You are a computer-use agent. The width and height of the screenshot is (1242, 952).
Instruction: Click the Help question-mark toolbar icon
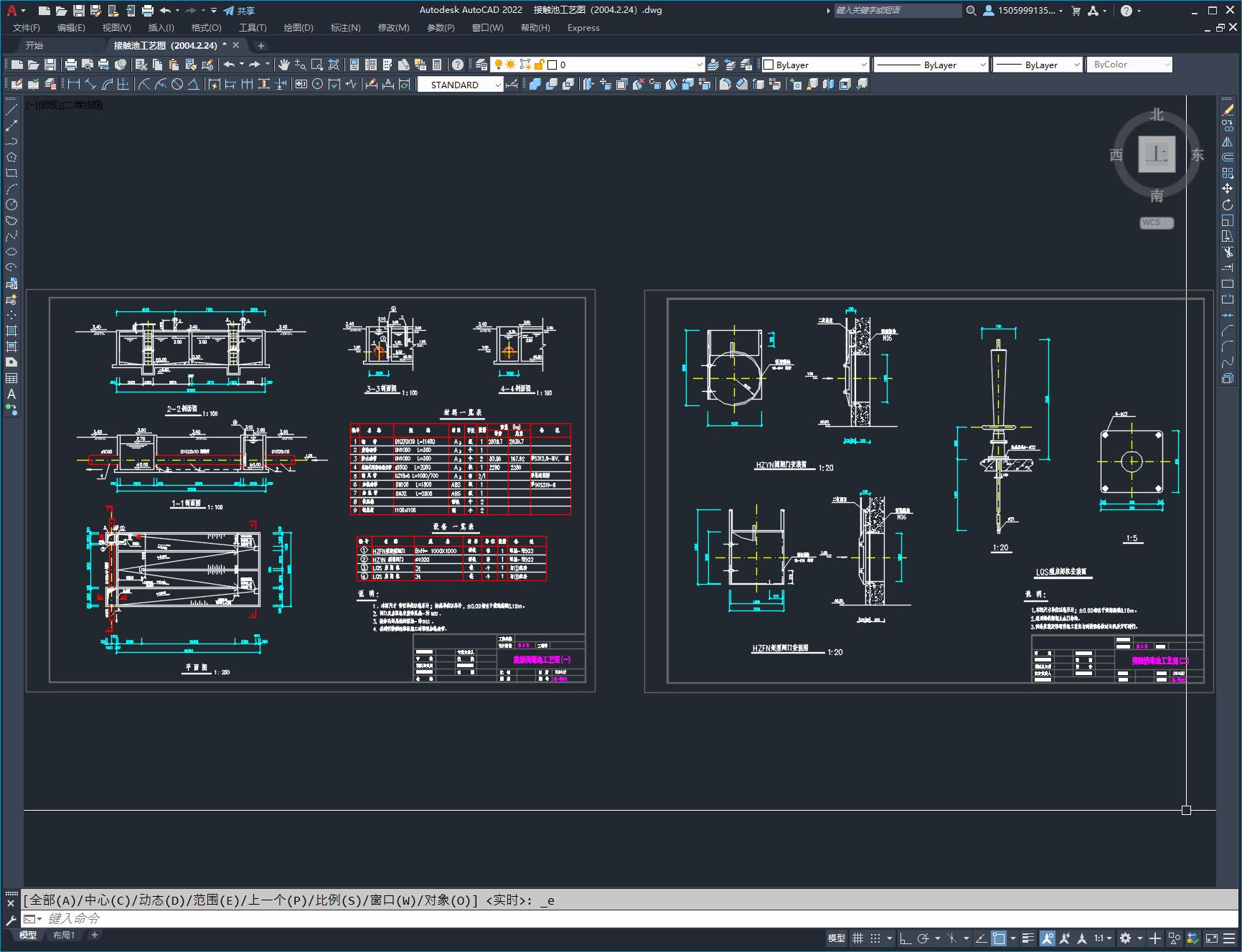click(x=458, y=65)
